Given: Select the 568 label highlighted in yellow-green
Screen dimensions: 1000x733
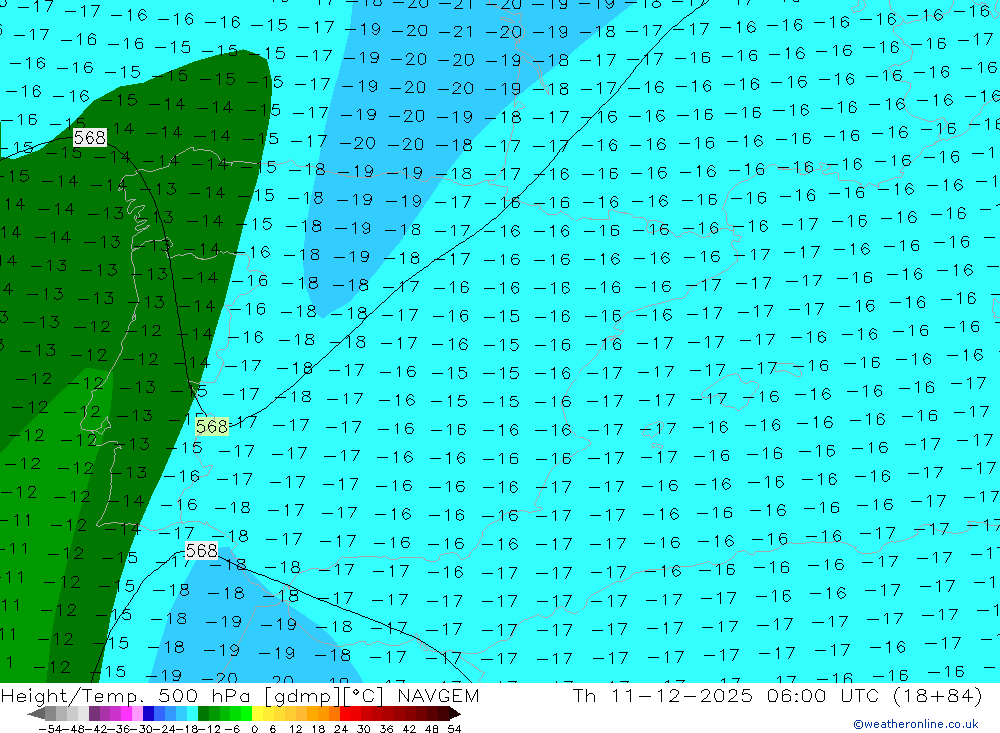Looking at the screenshot, I should [212, 427].
